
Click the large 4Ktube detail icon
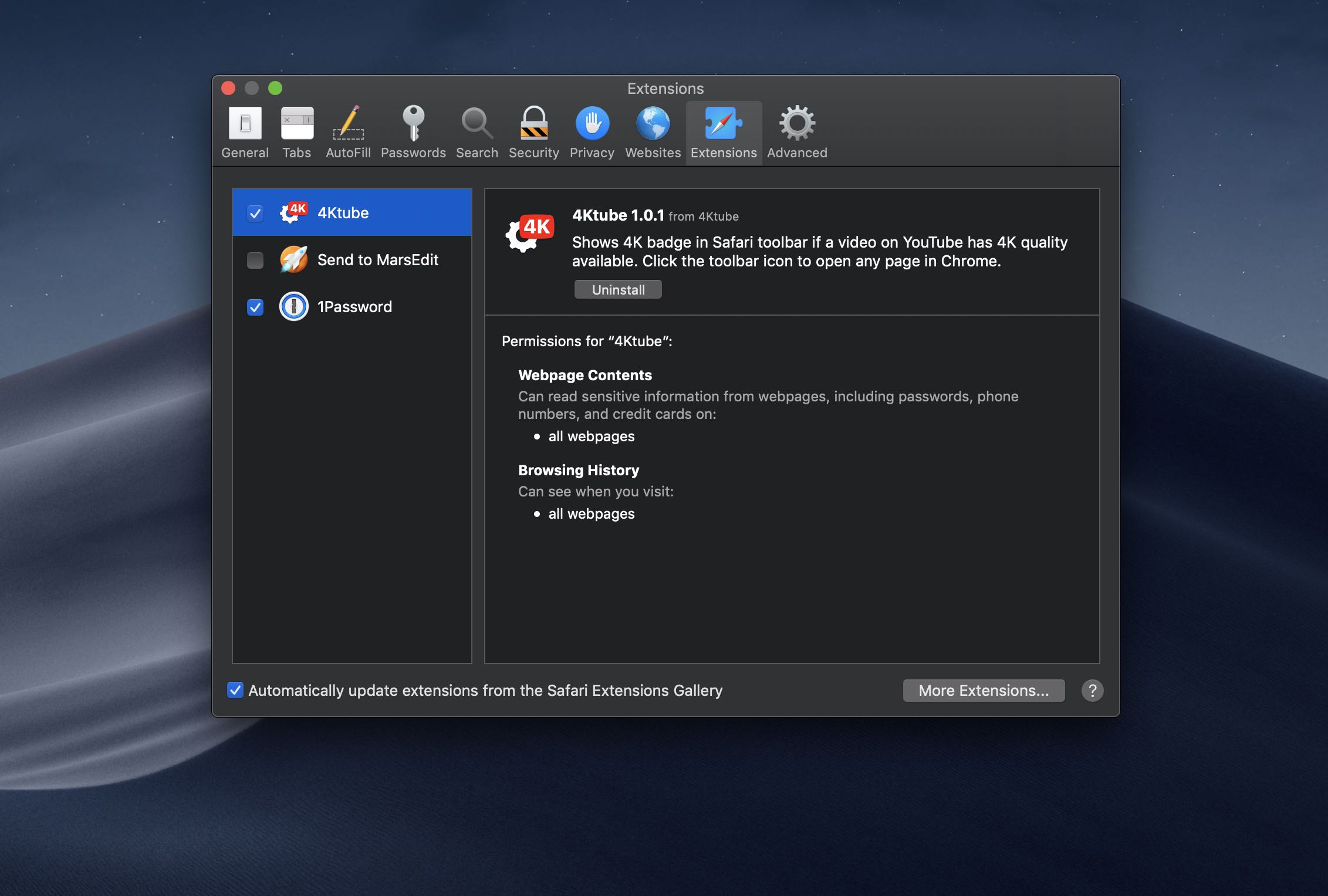[x=530, y=234]
